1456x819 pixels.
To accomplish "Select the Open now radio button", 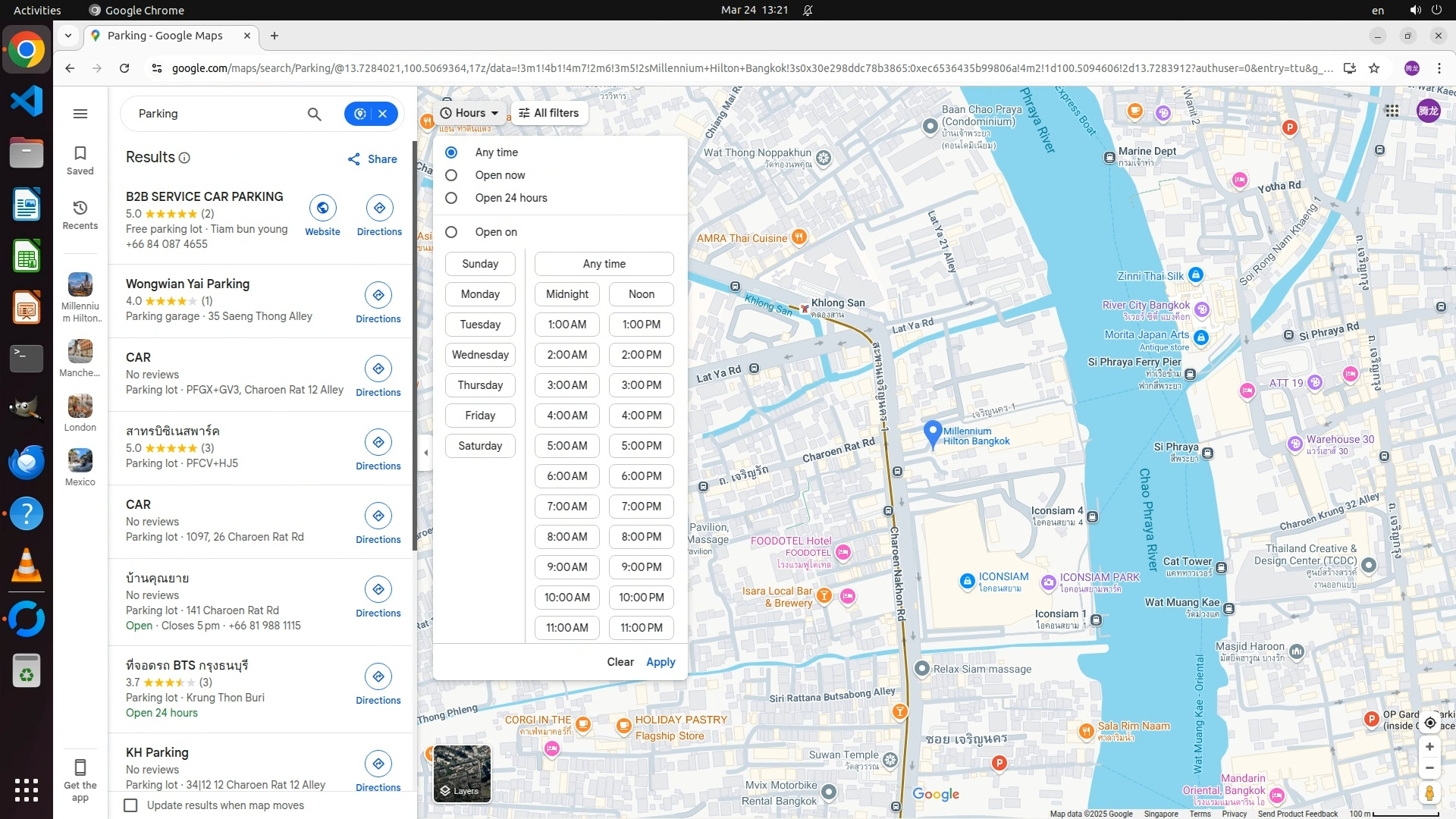I will 451,175.
